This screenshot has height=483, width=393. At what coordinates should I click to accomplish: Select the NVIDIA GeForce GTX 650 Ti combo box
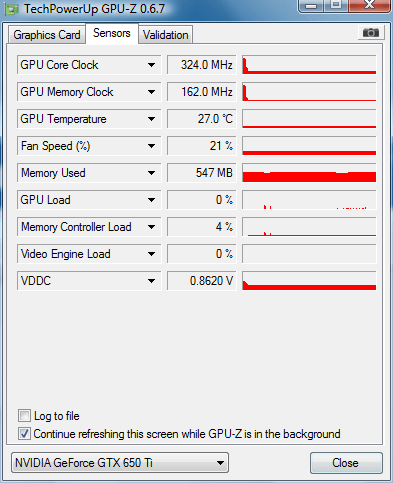tap(120, 463)
